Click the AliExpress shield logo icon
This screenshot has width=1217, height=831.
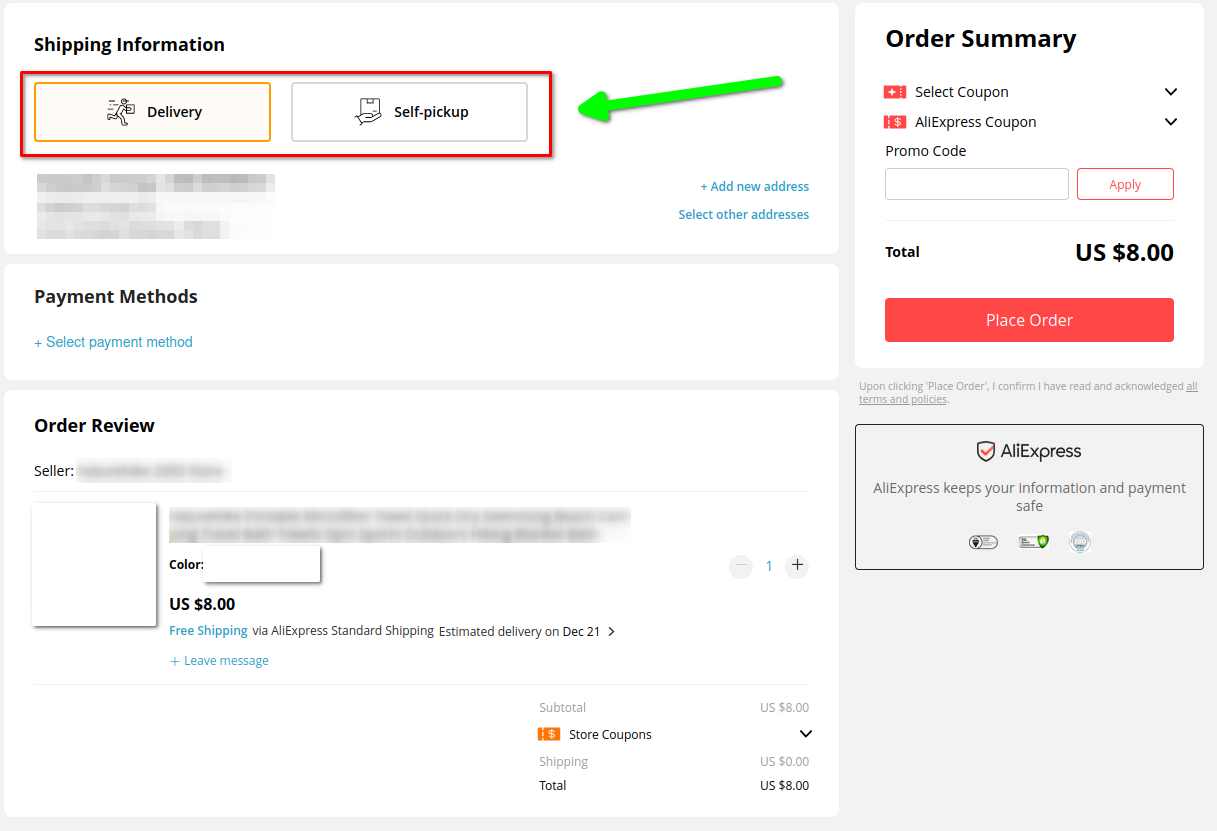986,451
